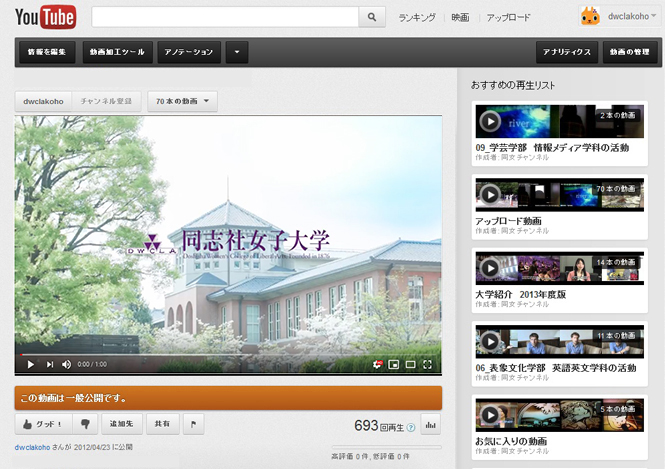Click the thumbs-up グッド button
This screenshot has width=665, height=469.
[43, 424]
